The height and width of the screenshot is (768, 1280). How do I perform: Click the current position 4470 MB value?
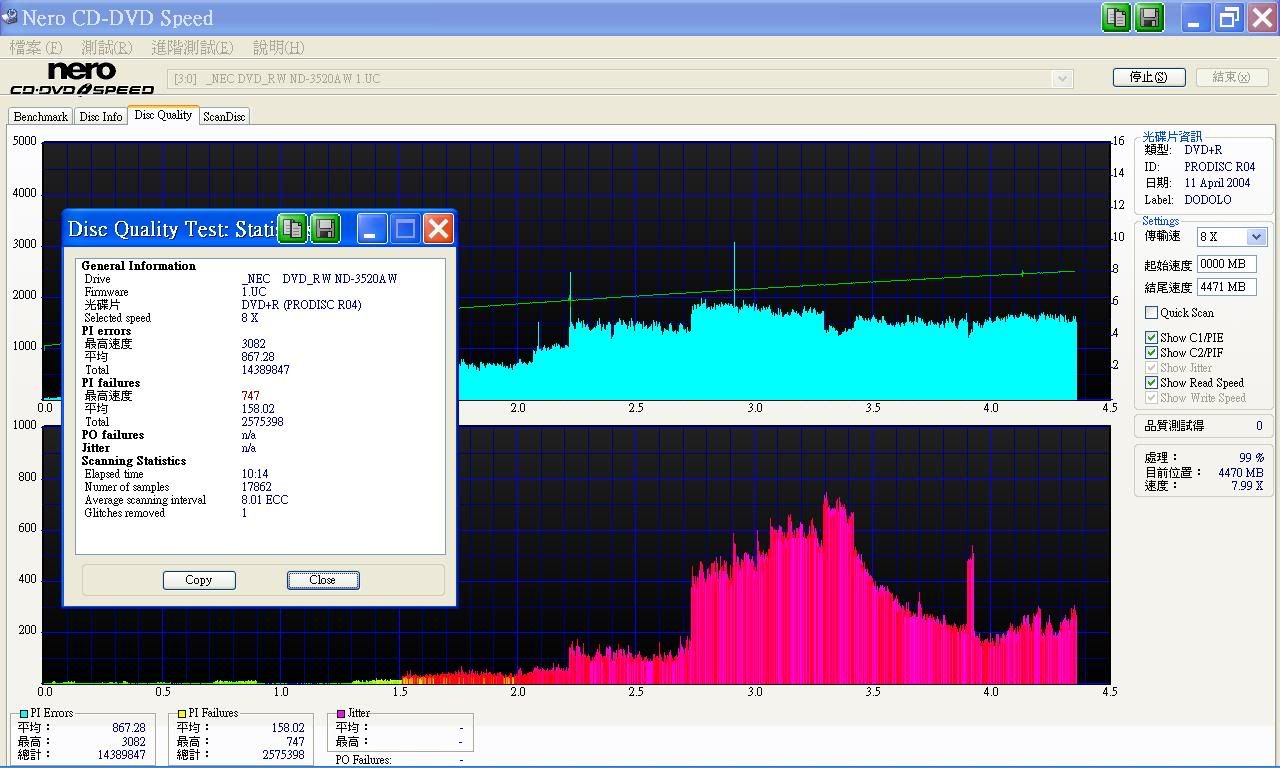1241,473
